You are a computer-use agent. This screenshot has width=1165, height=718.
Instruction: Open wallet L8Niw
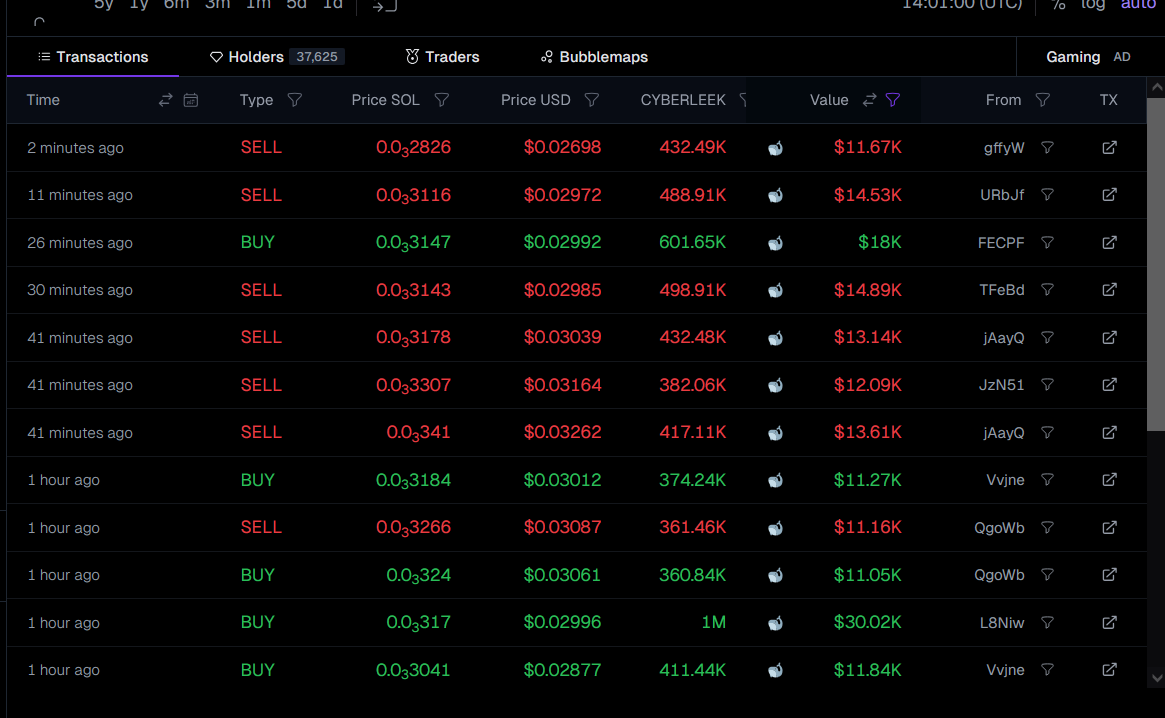(1002, 623)
